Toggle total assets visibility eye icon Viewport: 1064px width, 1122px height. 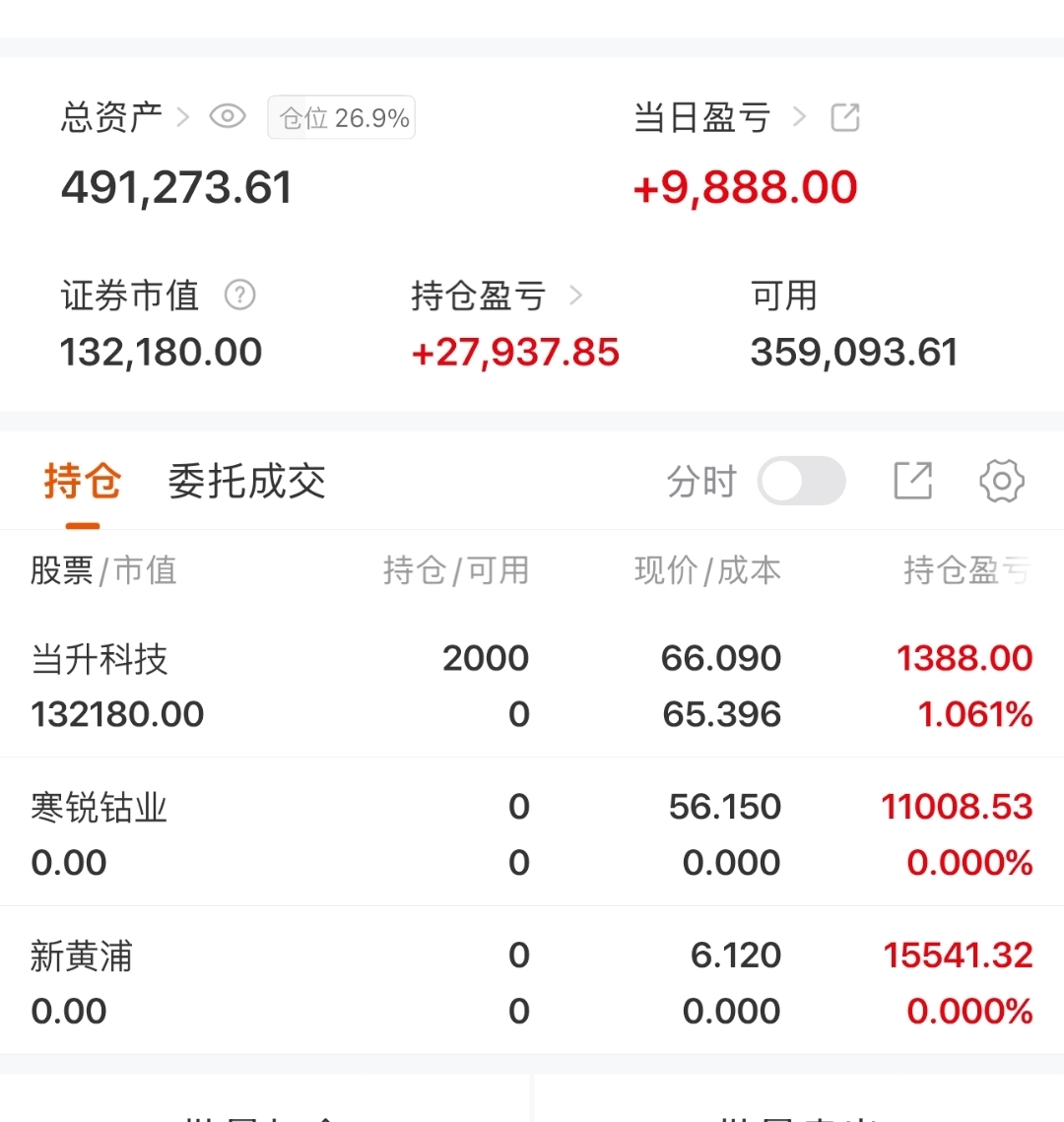pos(228,117)
